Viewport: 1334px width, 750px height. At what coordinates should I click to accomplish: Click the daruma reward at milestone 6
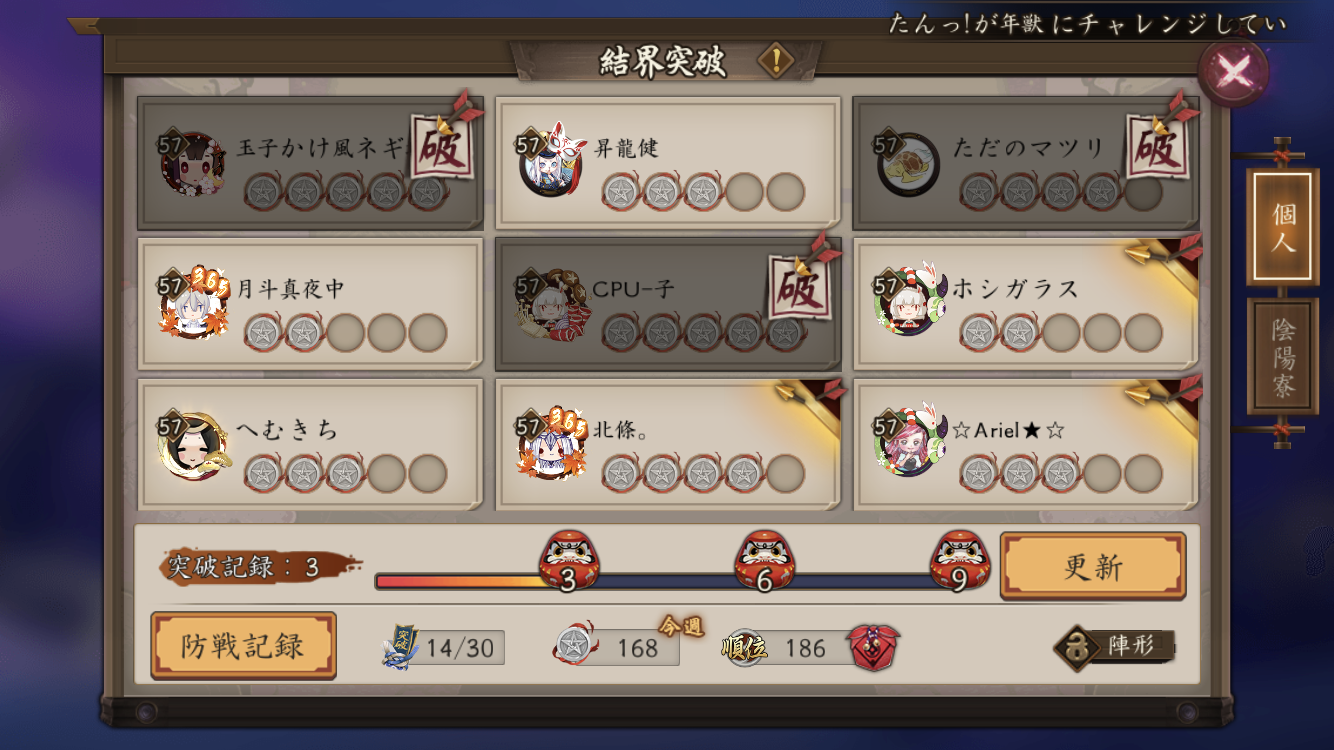point(765,562)
